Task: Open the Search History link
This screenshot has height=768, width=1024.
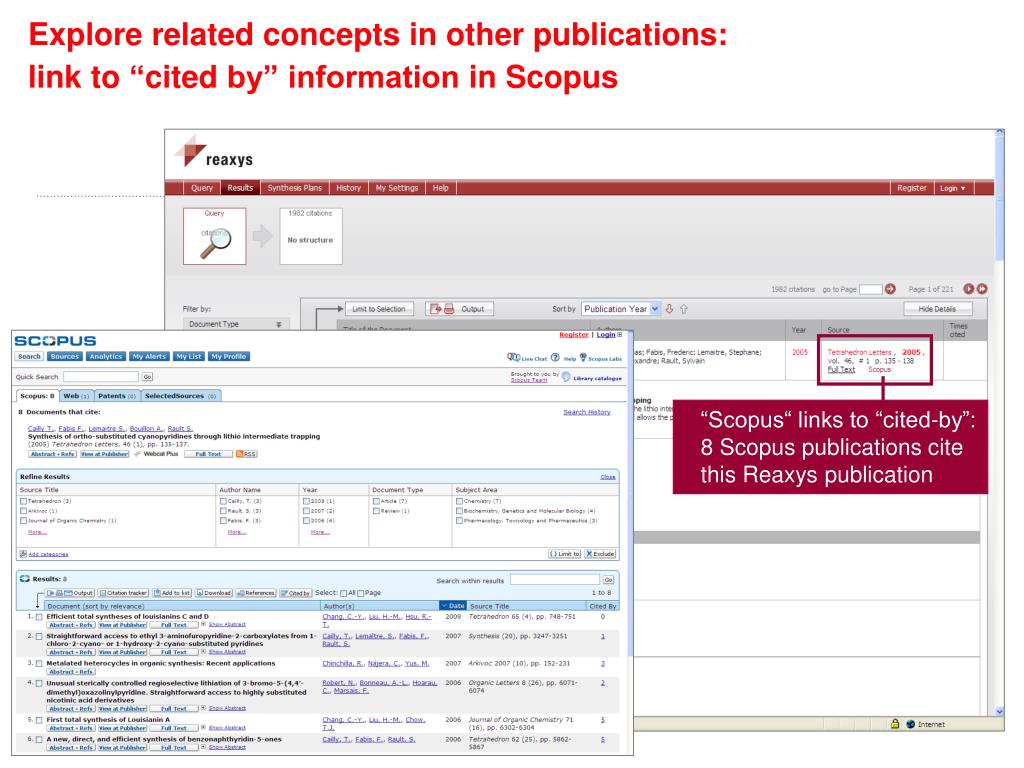Action: tap(586, 412)
